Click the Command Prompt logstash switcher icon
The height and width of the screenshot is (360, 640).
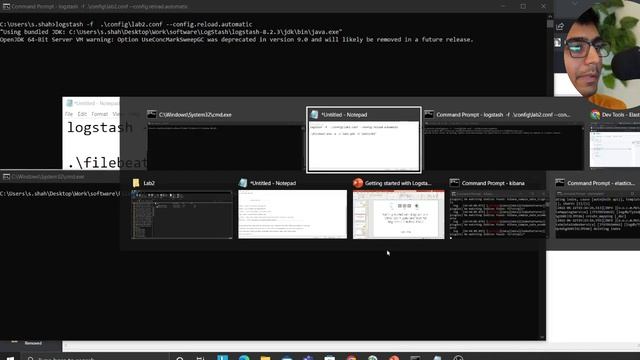(429, 115)
